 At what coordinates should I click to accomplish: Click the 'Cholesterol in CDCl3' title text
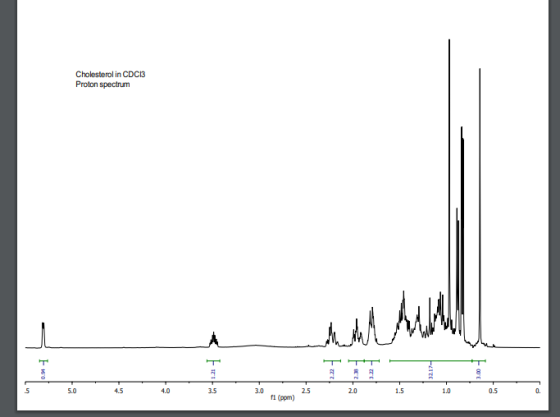[x=110, y=74]
